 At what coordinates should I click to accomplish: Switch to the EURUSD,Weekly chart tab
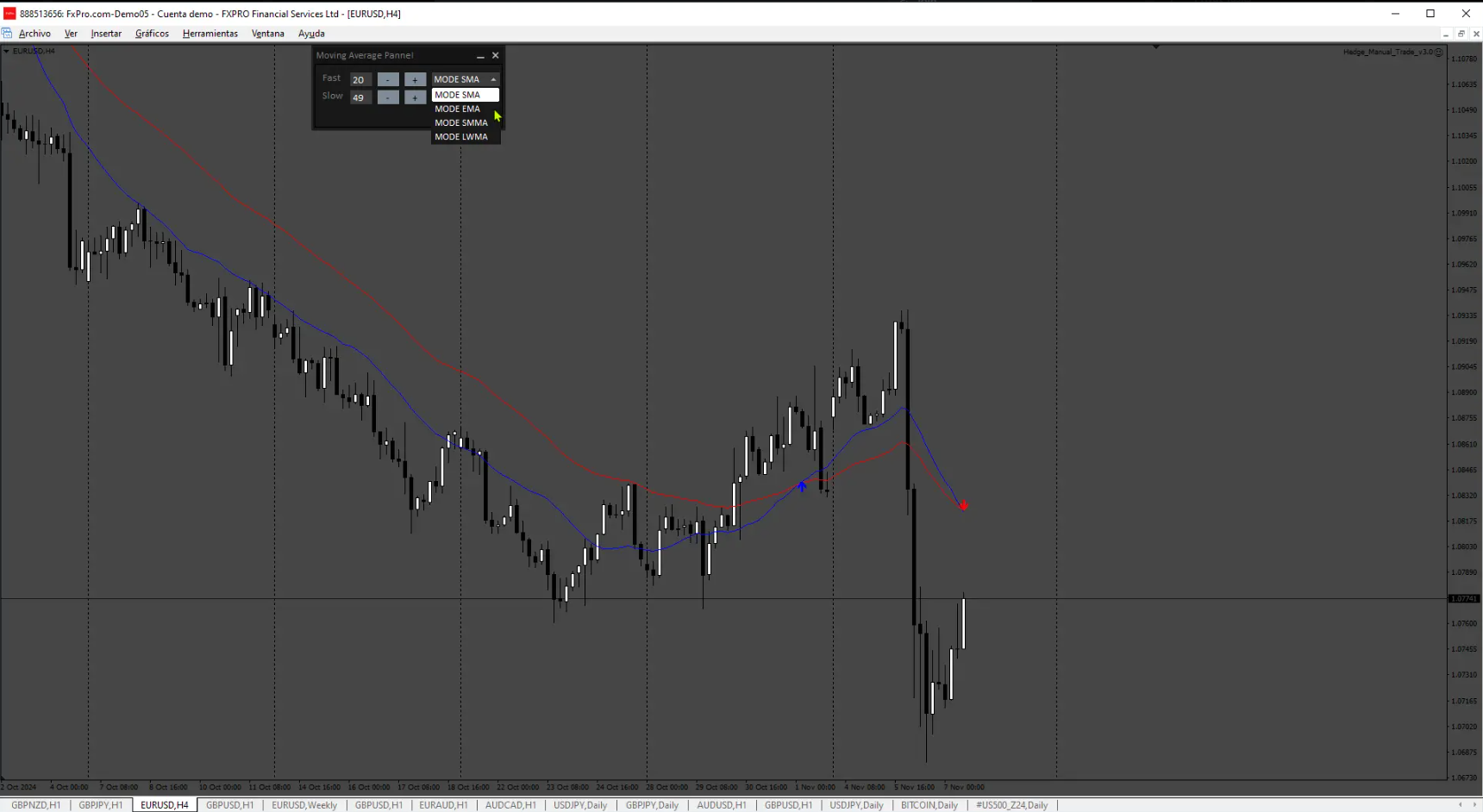[304, 805]
